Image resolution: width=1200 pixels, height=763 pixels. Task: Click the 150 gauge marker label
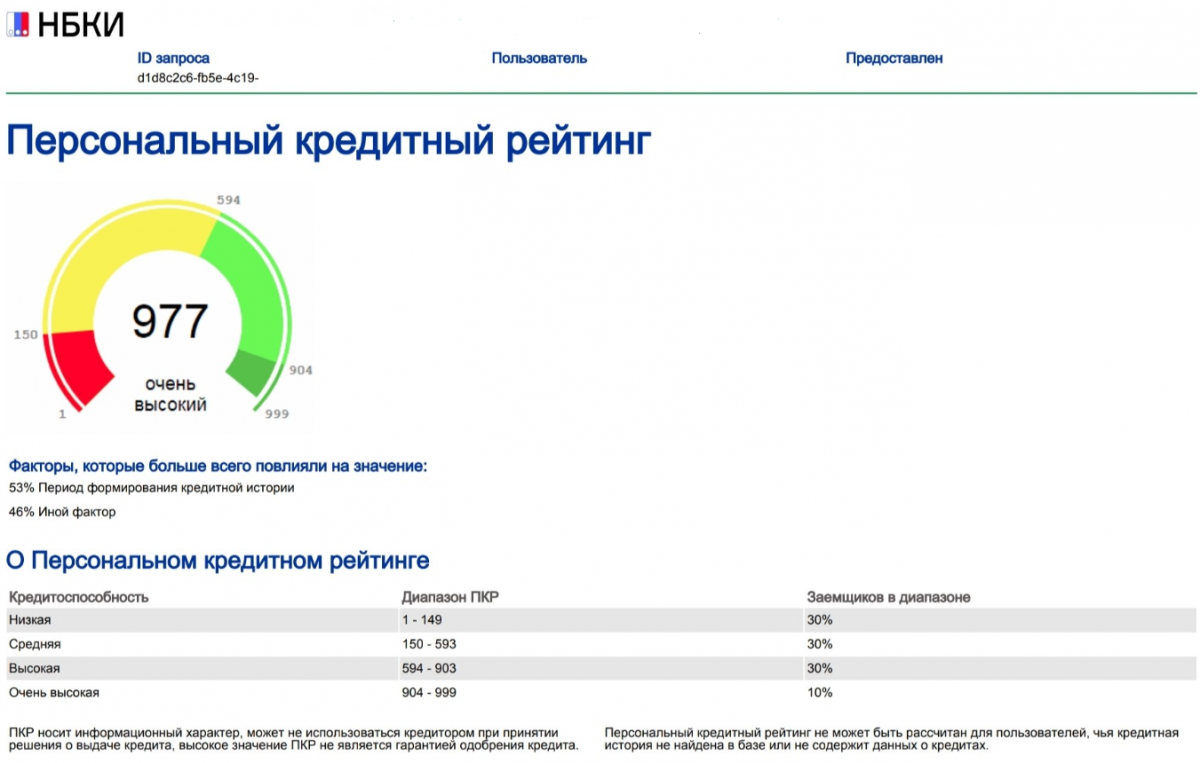click(x=25, y=334)
